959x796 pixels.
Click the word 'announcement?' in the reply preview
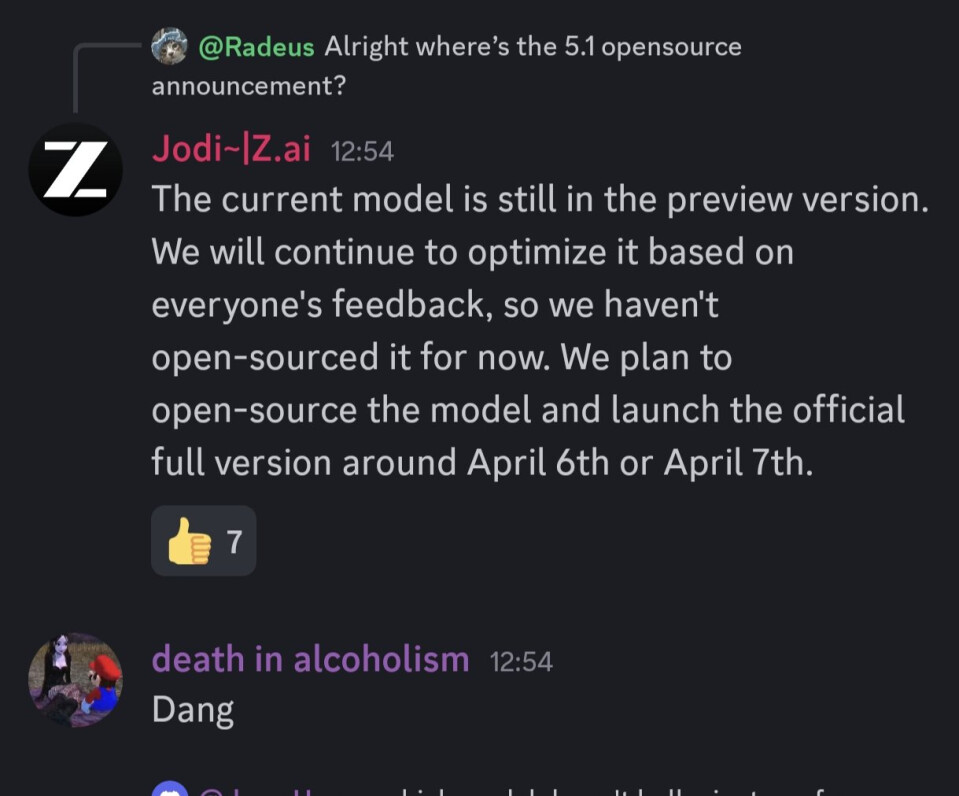(249, 86)
